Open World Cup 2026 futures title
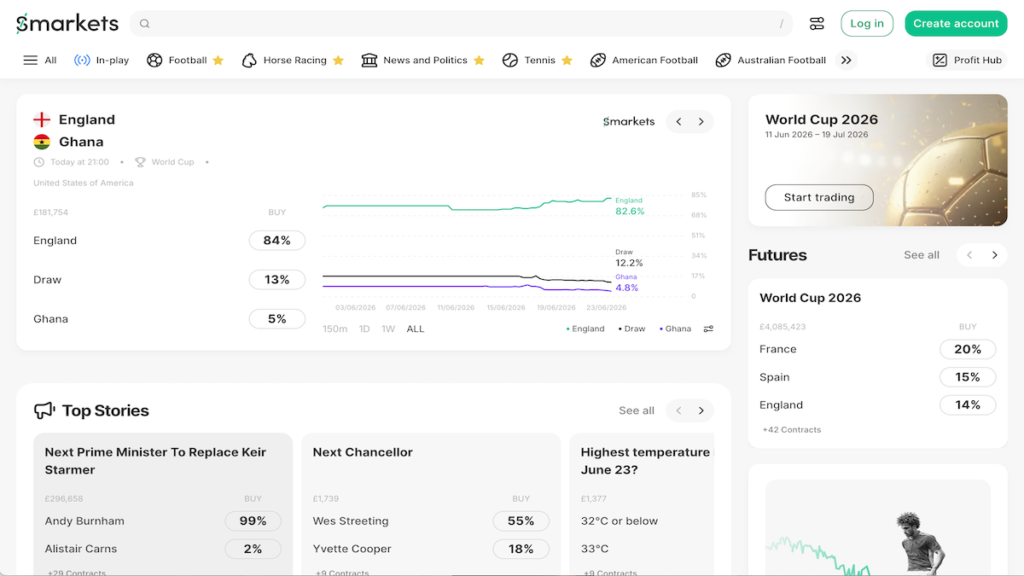The width and height of the screenshot is (1024, 576). click(810, 298)
